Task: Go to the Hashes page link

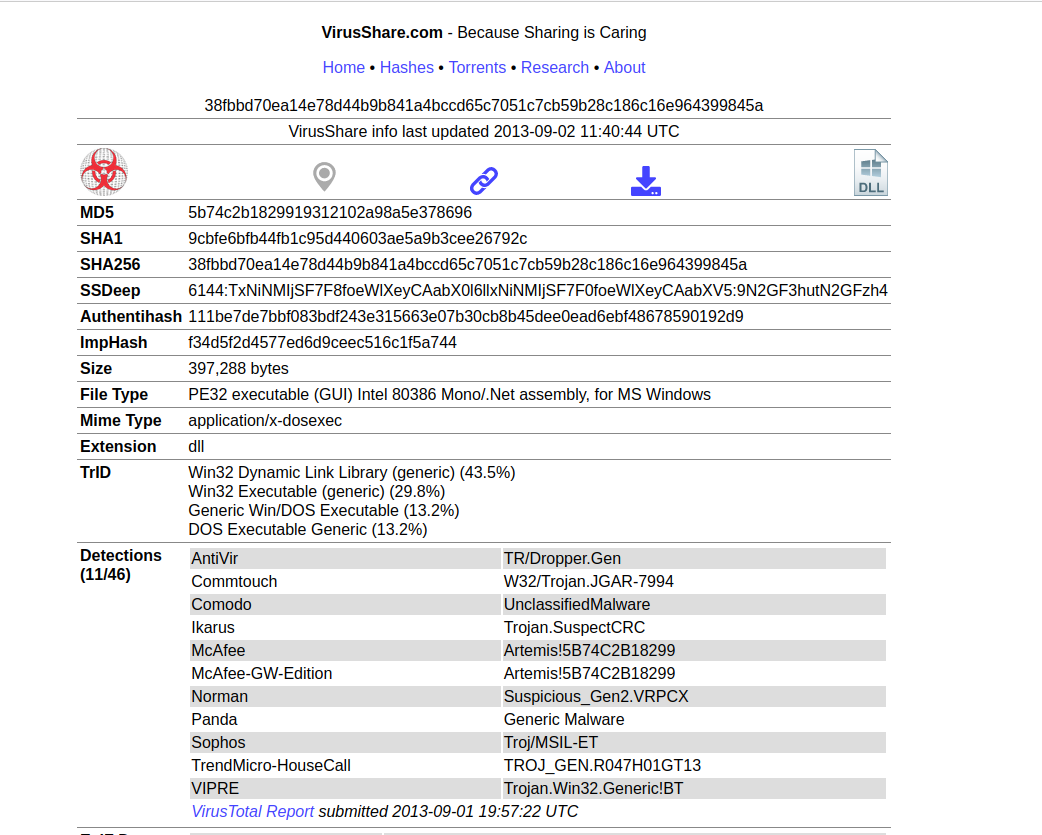Action: coord(407,68)
